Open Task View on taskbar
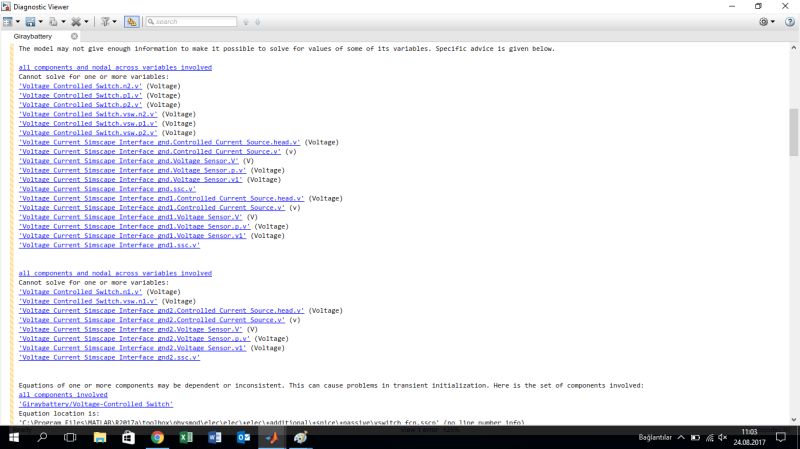 (x=70, y=437)
